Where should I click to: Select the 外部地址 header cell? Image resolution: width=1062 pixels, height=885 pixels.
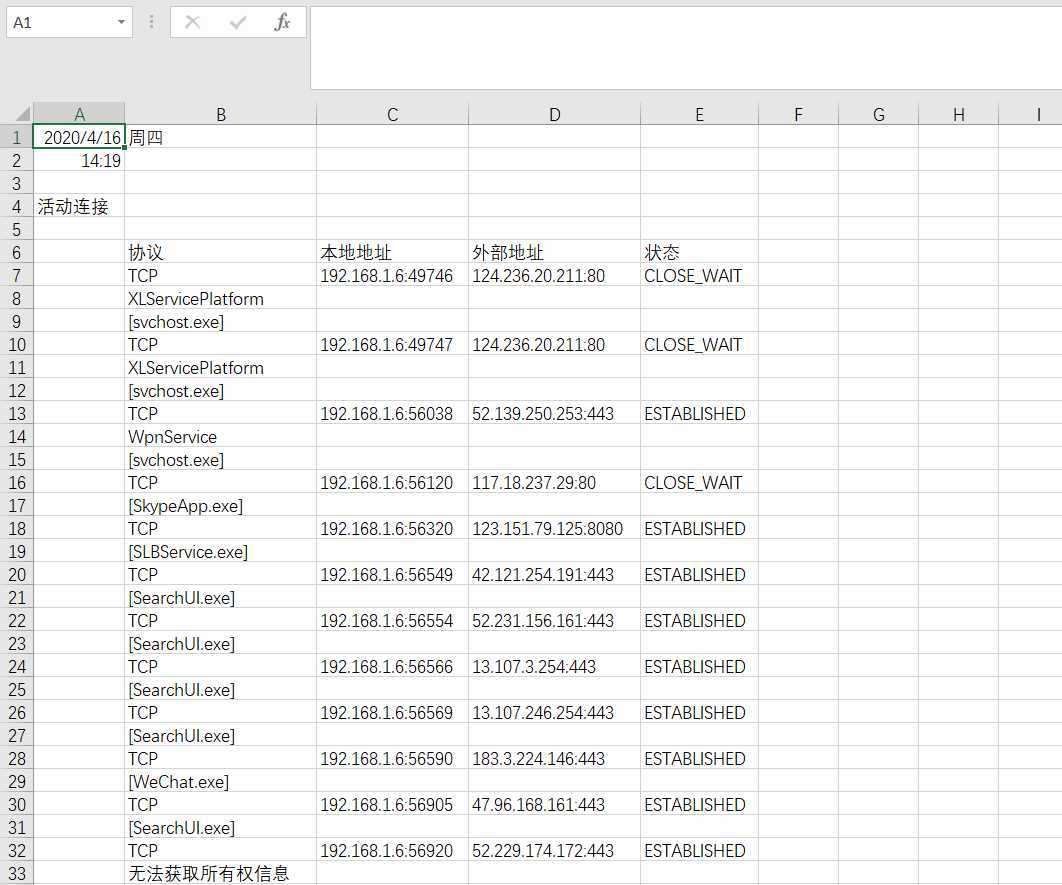point(554,253)
